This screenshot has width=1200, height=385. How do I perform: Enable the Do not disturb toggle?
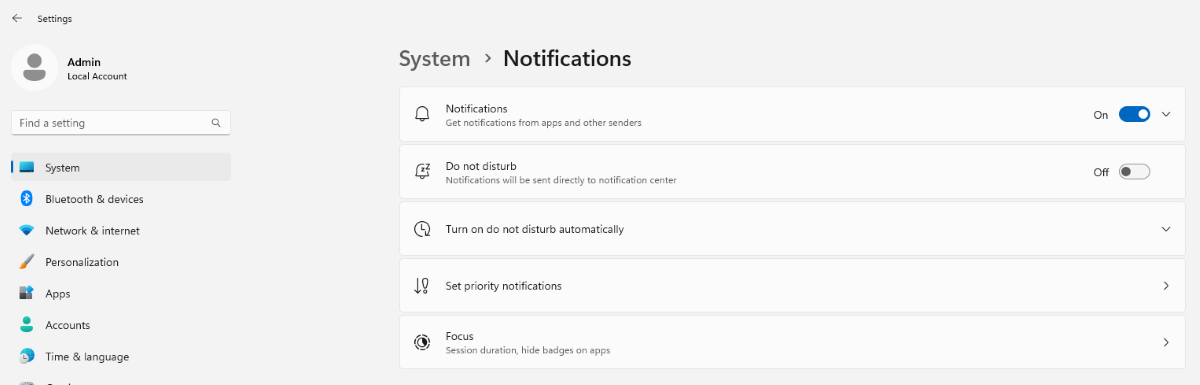[x=1134, y=172]
